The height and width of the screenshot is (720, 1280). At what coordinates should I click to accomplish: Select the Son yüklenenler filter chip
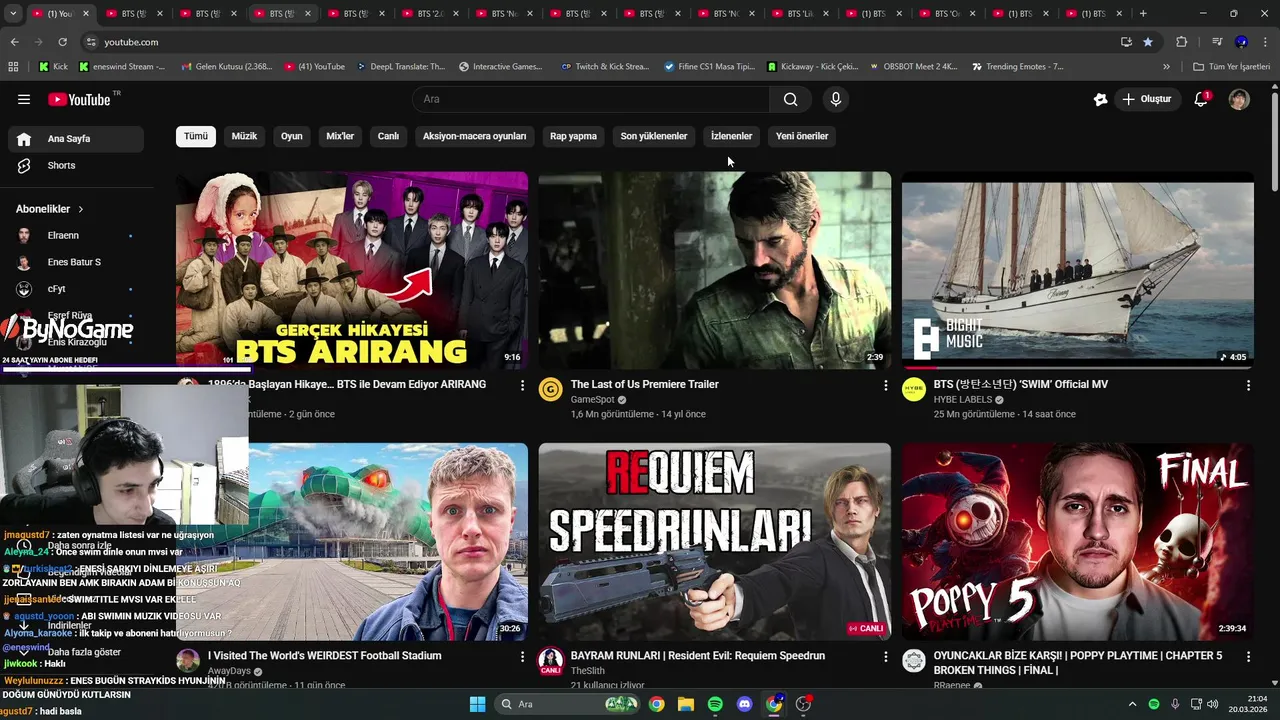click(x=654, y=136)
